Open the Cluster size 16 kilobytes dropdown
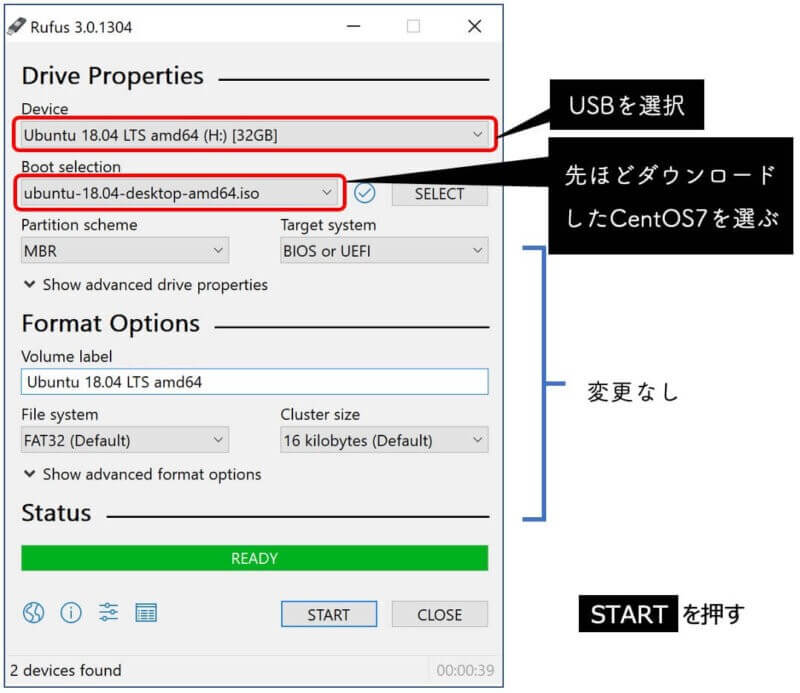This screenshot has width=800, height=693. coord(384,440)
